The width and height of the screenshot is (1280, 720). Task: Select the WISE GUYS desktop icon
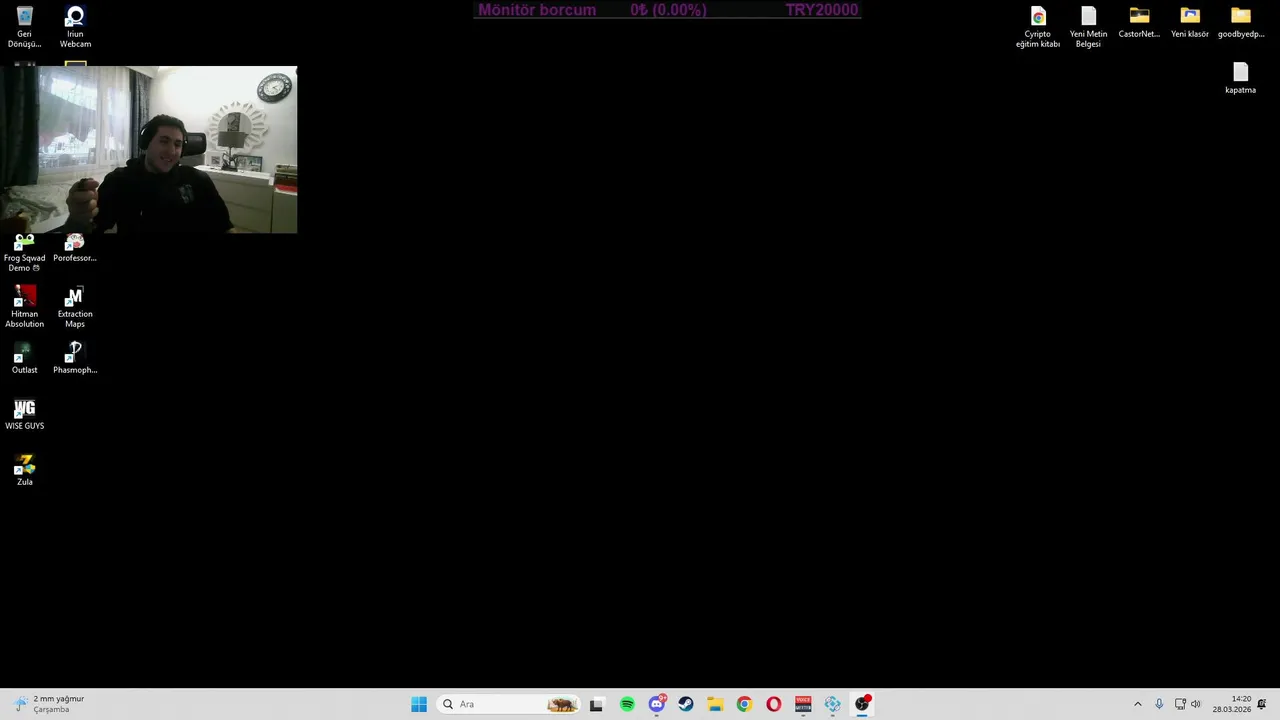(x=24, y=414)
